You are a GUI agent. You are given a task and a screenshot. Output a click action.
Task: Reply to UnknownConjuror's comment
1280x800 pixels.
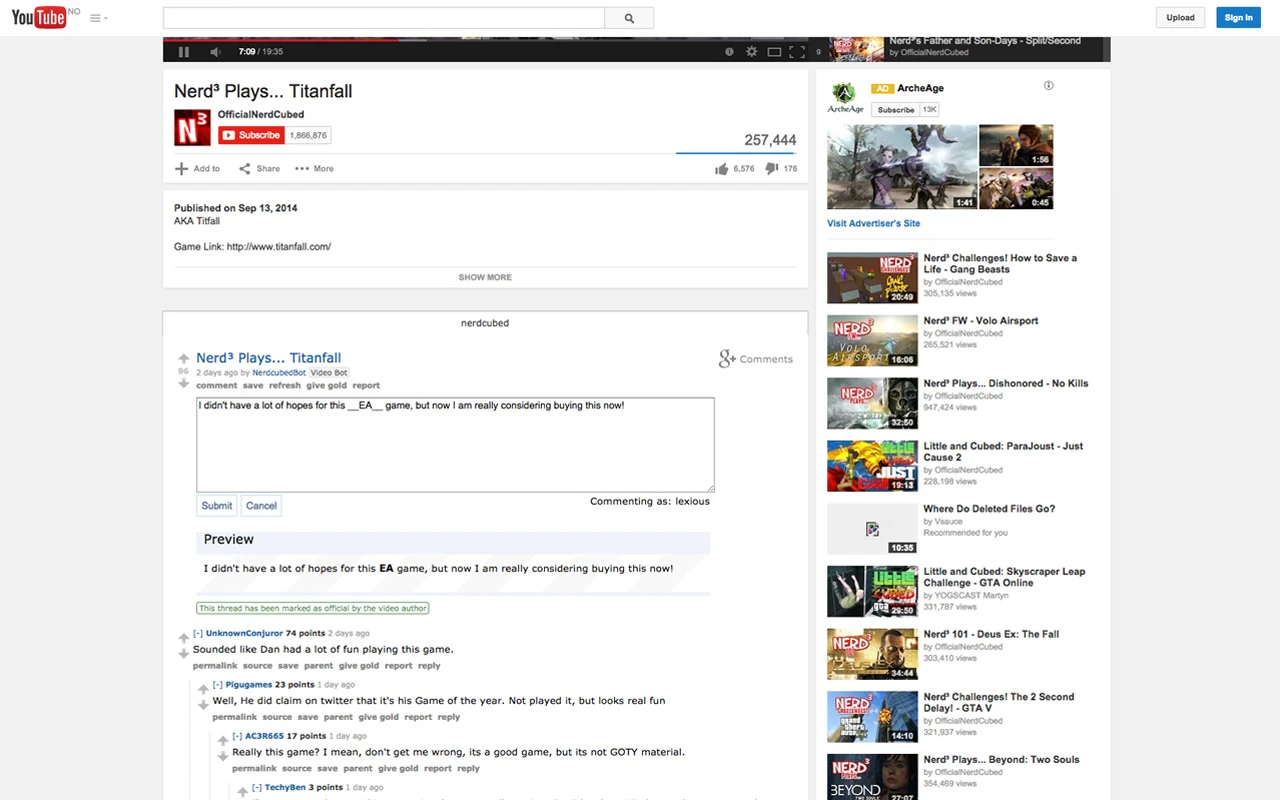click(429, 666)
